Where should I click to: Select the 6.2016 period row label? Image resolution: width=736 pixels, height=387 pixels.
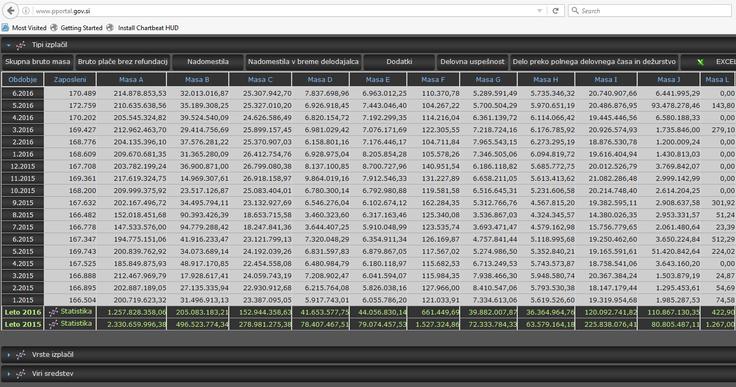23,93
